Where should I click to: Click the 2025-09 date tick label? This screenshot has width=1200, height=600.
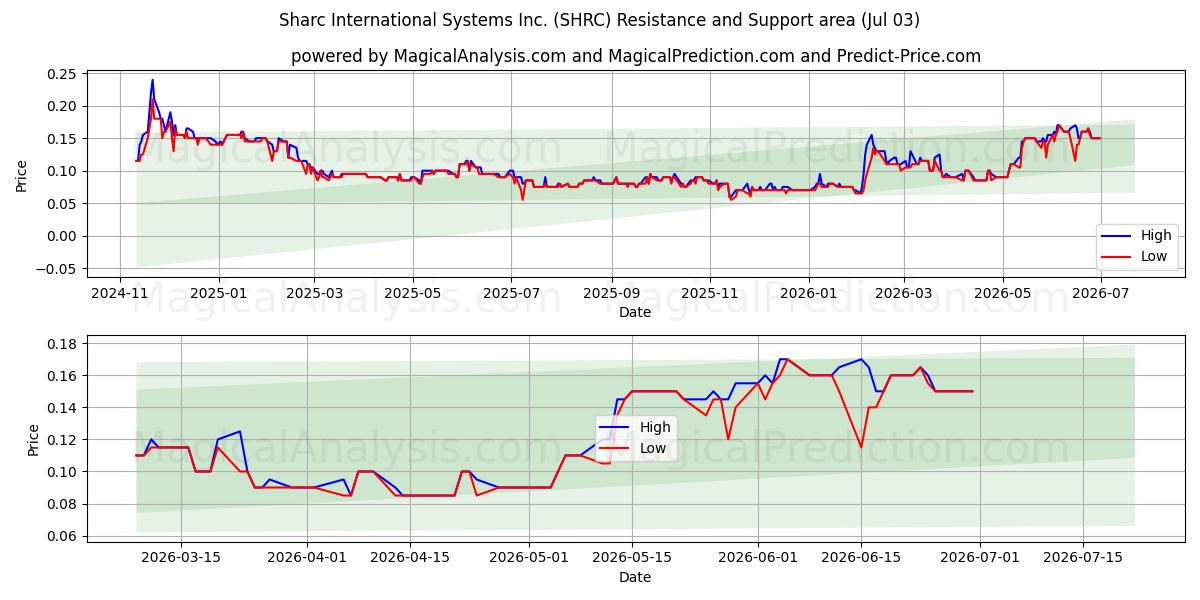click(x=611, y=293)
